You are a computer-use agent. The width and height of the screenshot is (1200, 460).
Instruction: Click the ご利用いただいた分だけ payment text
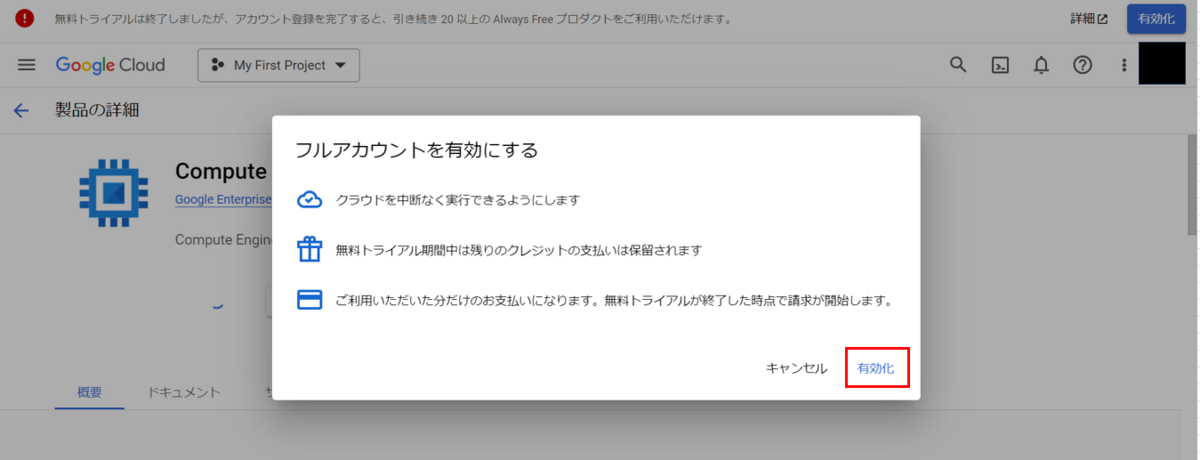click(x=614, y=300)
